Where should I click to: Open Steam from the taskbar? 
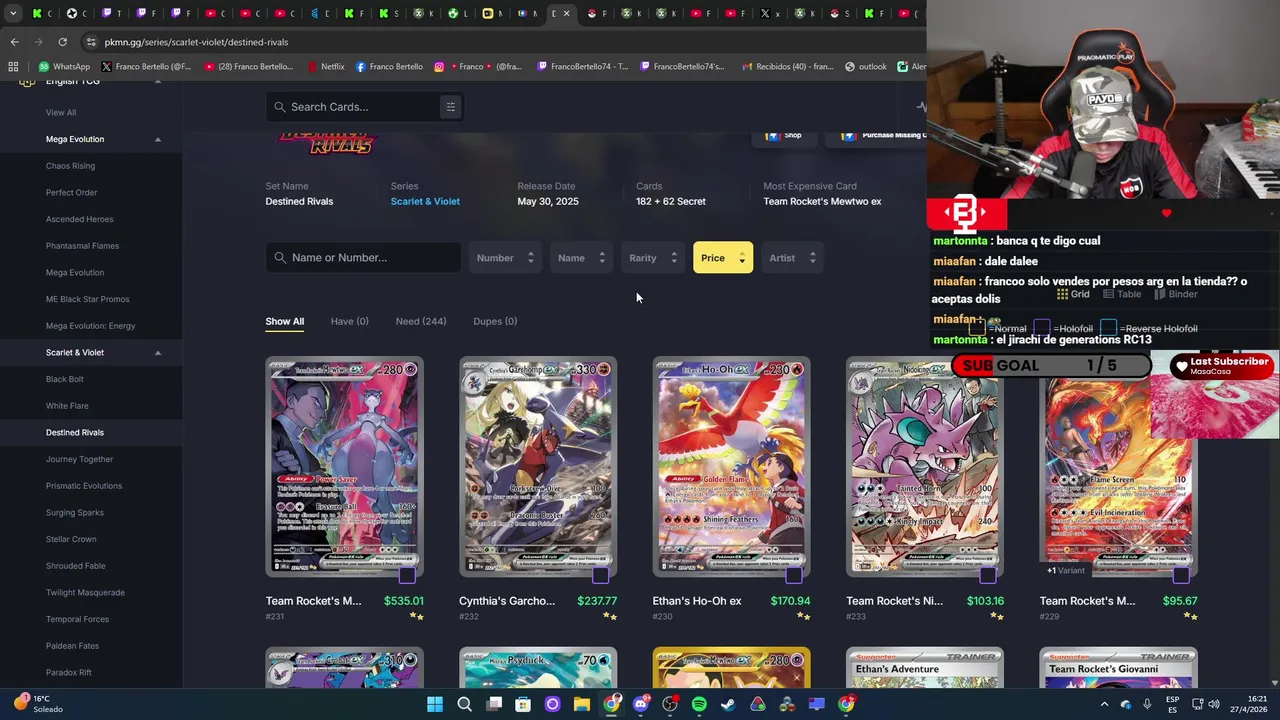[728, 705]
